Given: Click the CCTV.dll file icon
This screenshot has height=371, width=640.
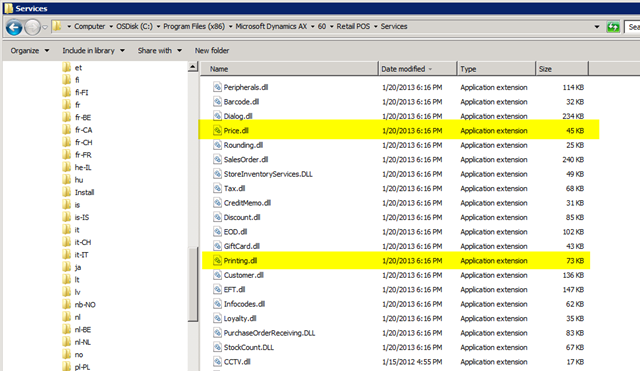Looking at the screenshot, I should (x=218, y=362).
